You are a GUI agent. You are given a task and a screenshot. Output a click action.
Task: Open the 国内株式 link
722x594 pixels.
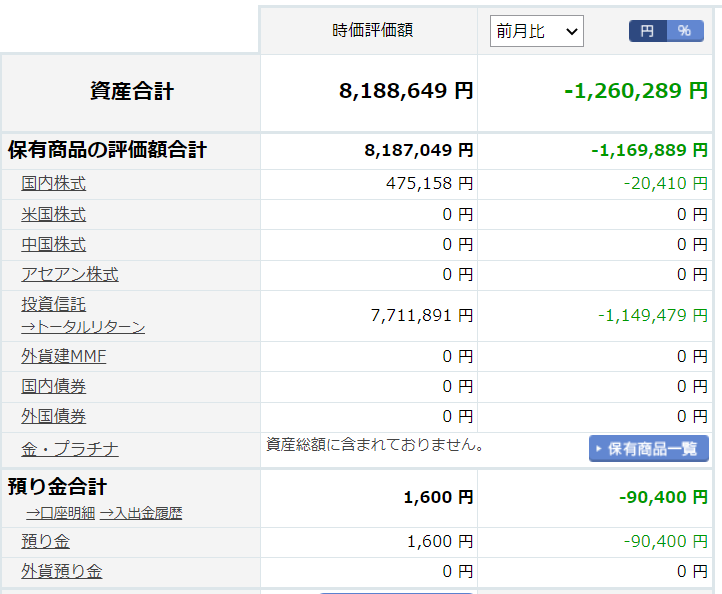point(53,183)
